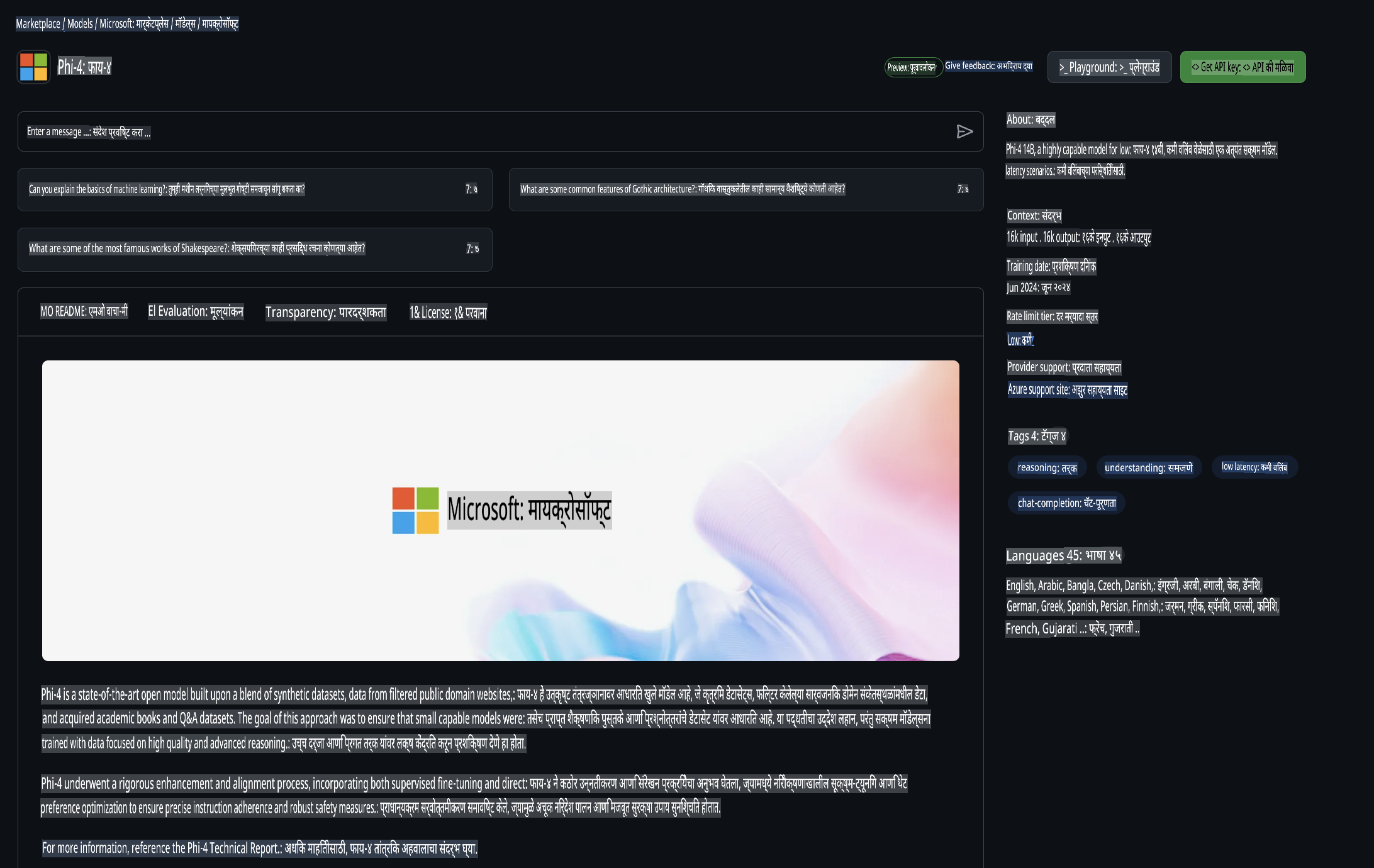1374x868 pixels.
Task: Click the Get API key button
Action: click(x=1243, y=67)
